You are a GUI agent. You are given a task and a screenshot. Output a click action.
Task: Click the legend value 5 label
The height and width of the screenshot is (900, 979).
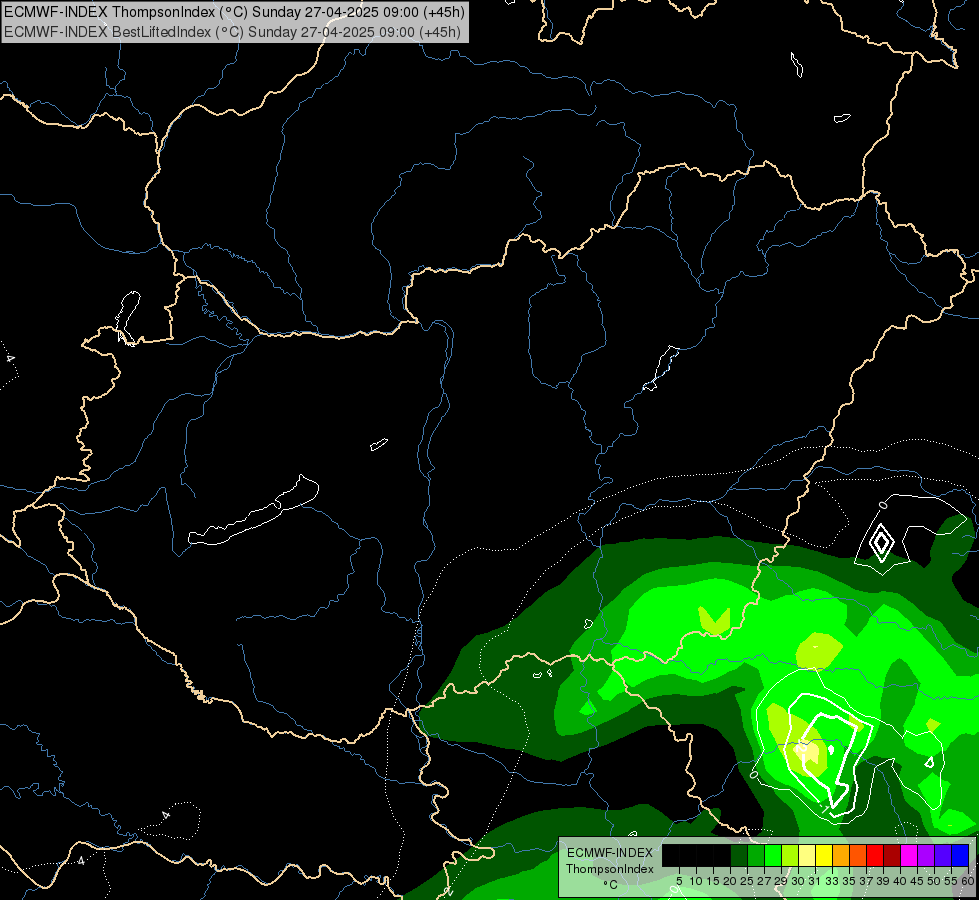tap(679, 881)
